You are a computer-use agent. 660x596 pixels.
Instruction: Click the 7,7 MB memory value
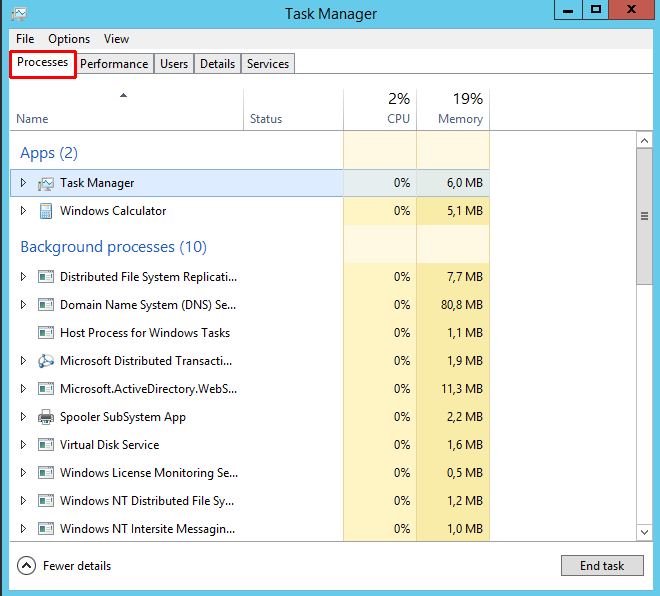465,277
